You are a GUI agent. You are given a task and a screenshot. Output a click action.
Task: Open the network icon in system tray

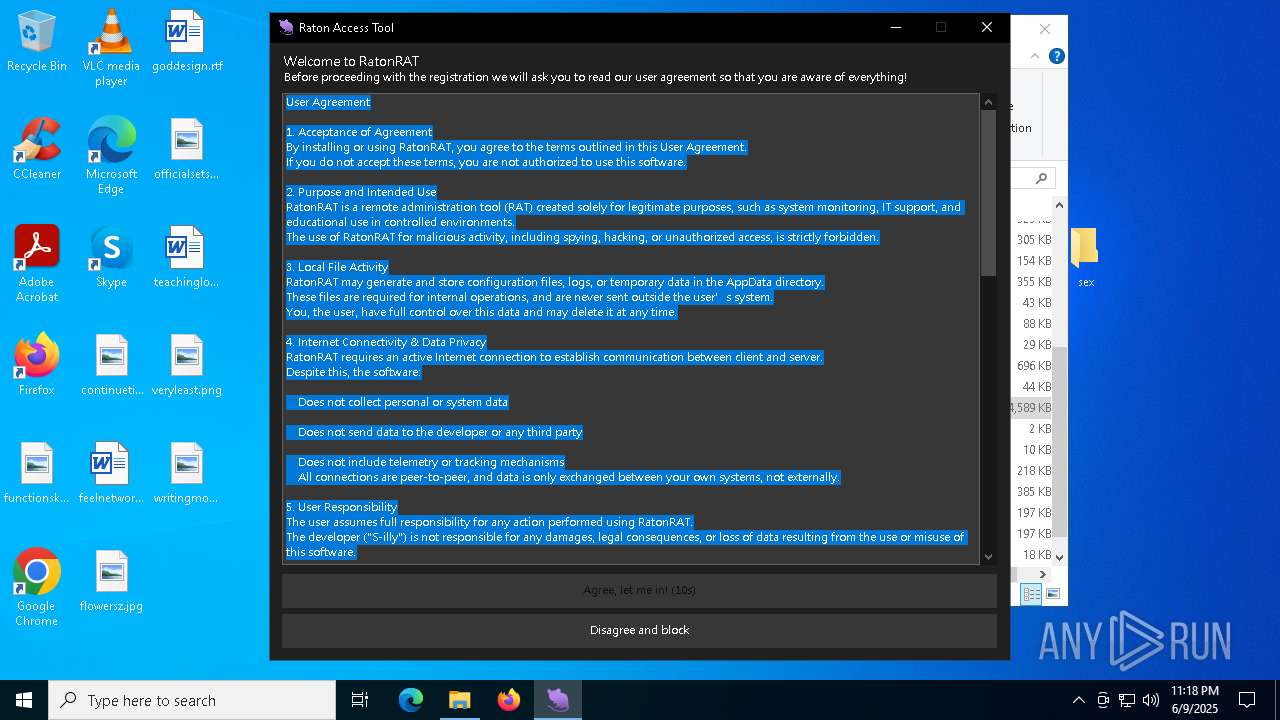point(1127,700)
